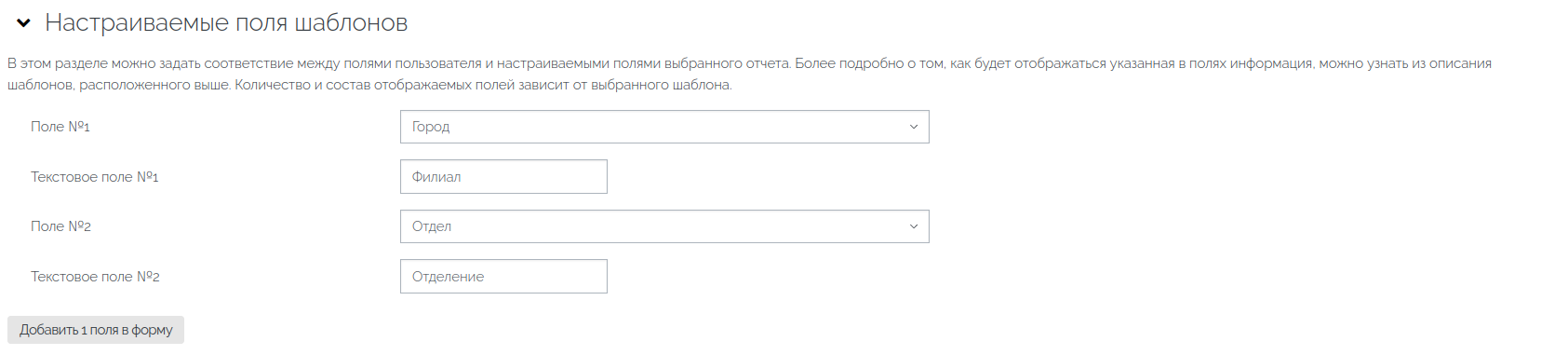Click the Поле №1 label
The height and width of the screenshot is (355, 1568).
(60, 127)
